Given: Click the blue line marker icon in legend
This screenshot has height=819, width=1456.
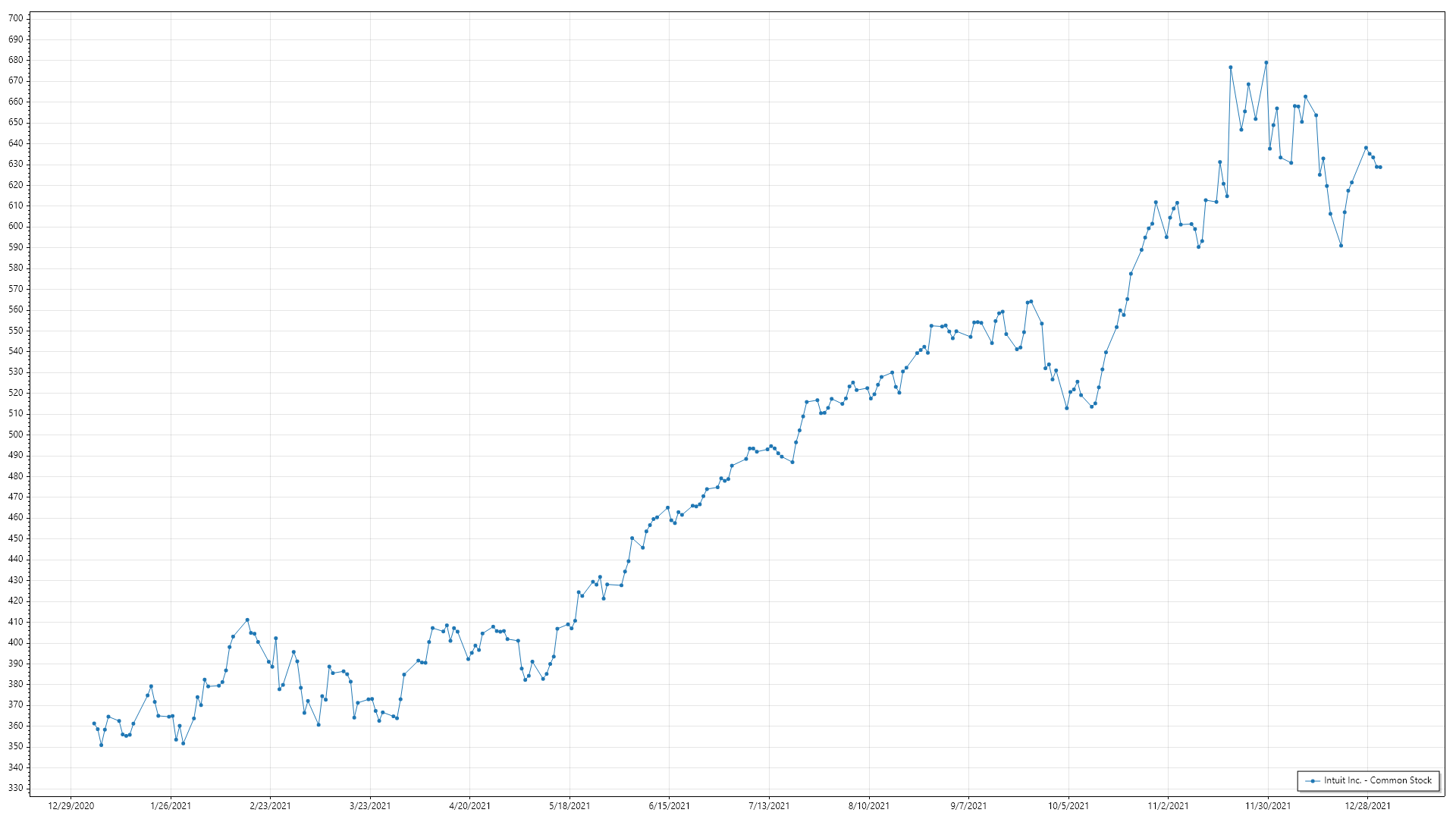Looking at the screenshot, I should (1313, 781).
